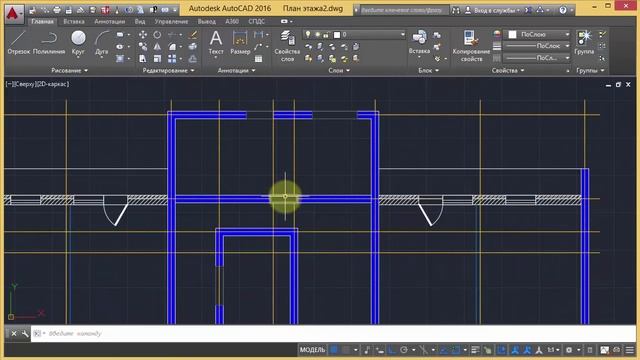Screen dimensions: 640x360
Task: Click Копирование свойств match properties
Action: coord(471,46)
